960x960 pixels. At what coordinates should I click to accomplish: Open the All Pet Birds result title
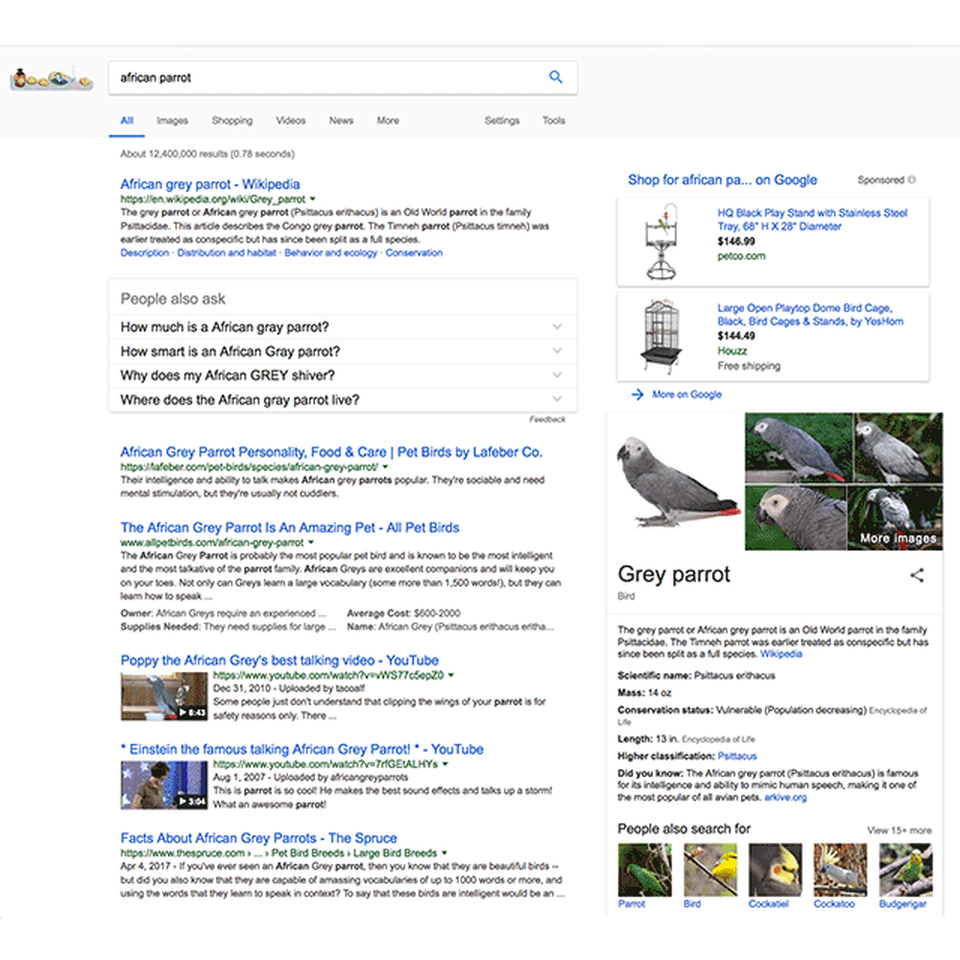290,528
